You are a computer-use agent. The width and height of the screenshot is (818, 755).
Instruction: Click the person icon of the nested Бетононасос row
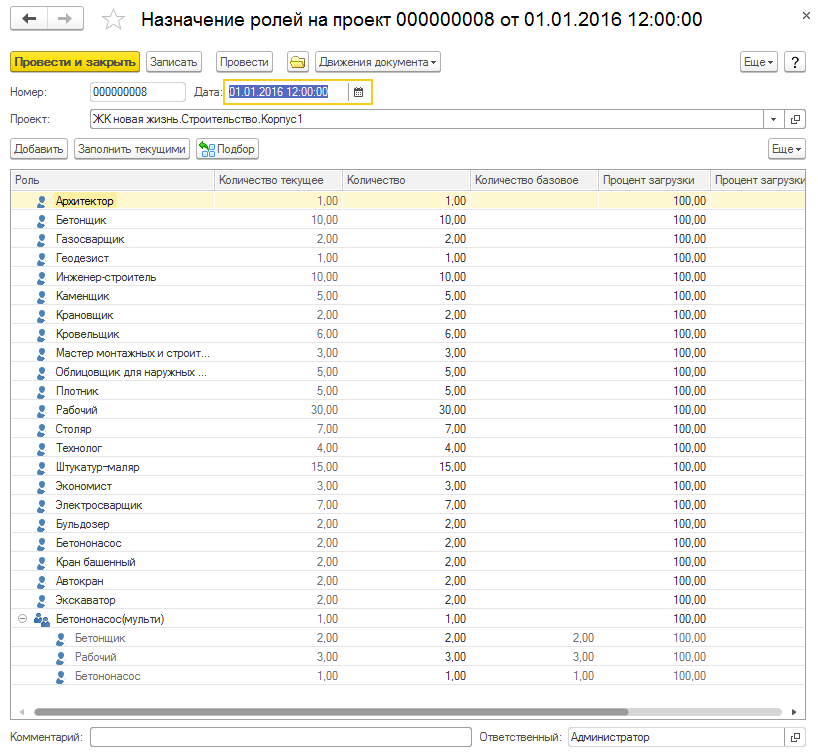tap(61, 677)
